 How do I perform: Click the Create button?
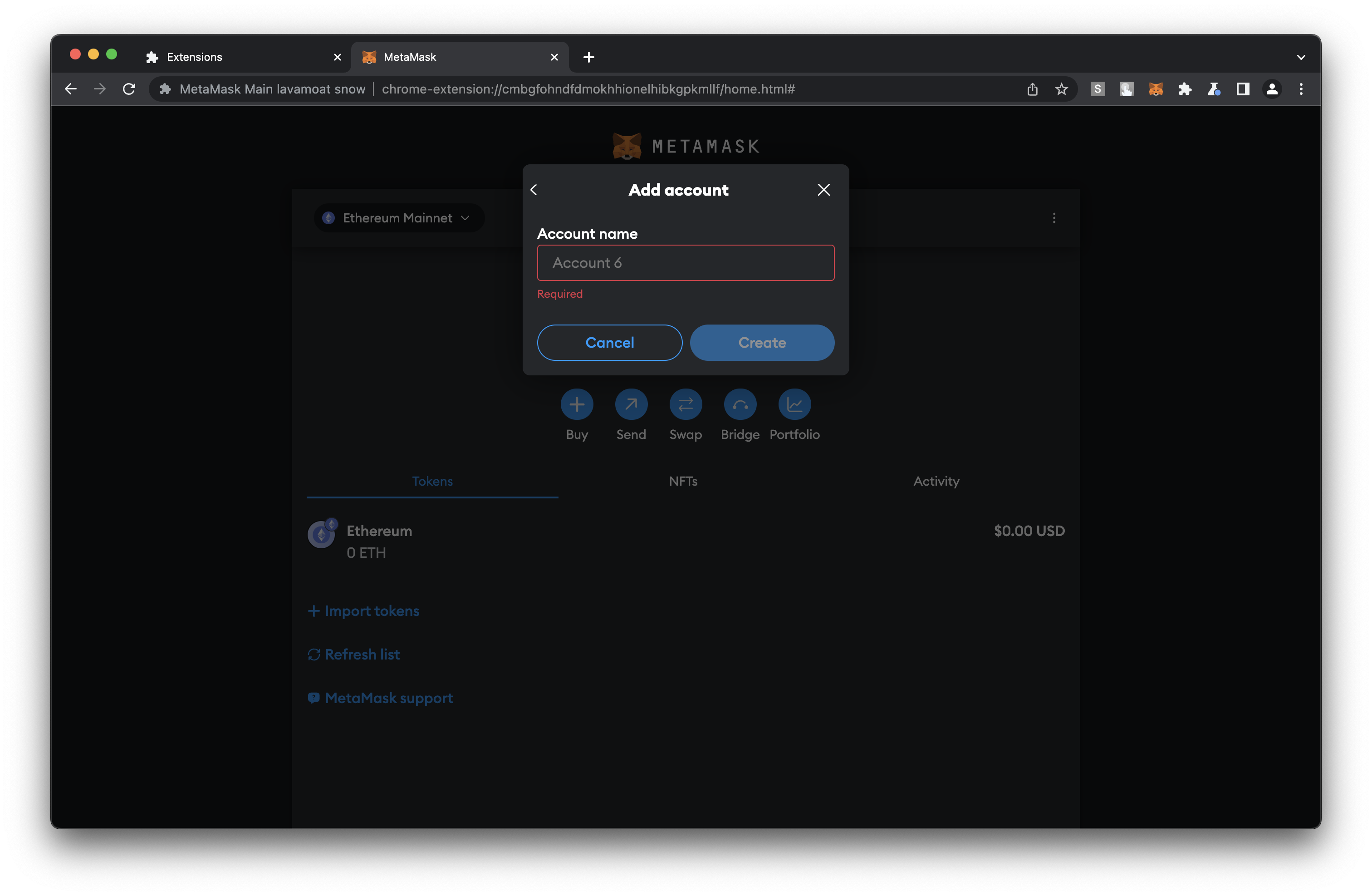point(762,343)
